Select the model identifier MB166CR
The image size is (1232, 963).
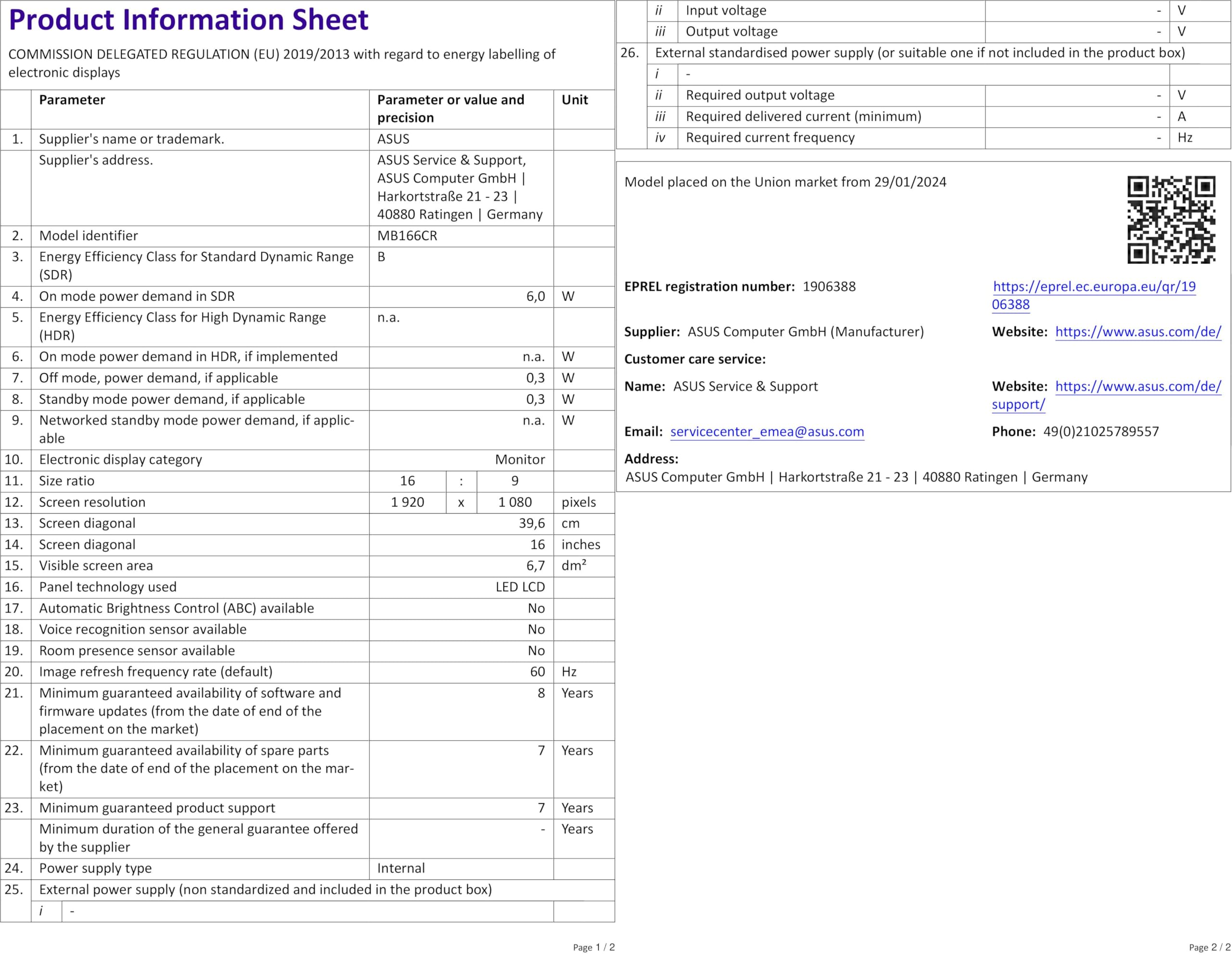pyautogui.click(x=407, y=236)
